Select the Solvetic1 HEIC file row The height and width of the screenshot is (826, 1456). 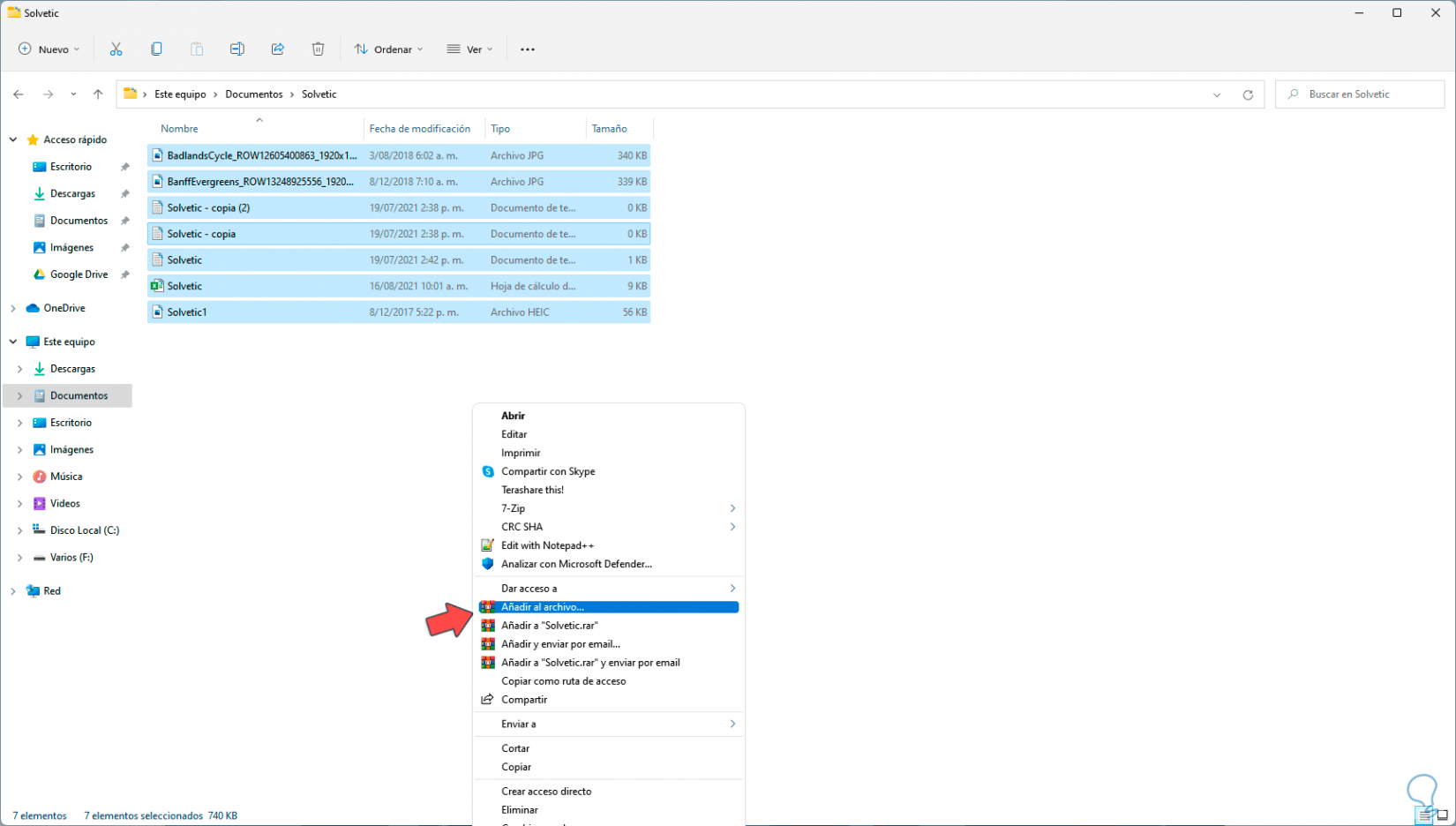(399, 312)
